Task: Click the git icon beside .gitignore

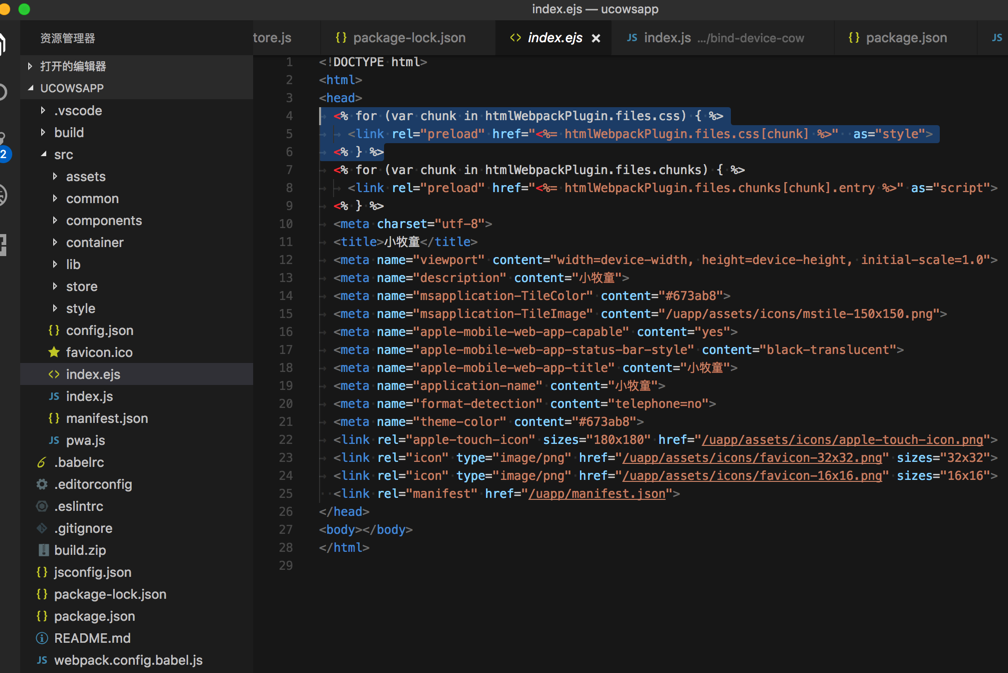Action: tap(42, 528)
